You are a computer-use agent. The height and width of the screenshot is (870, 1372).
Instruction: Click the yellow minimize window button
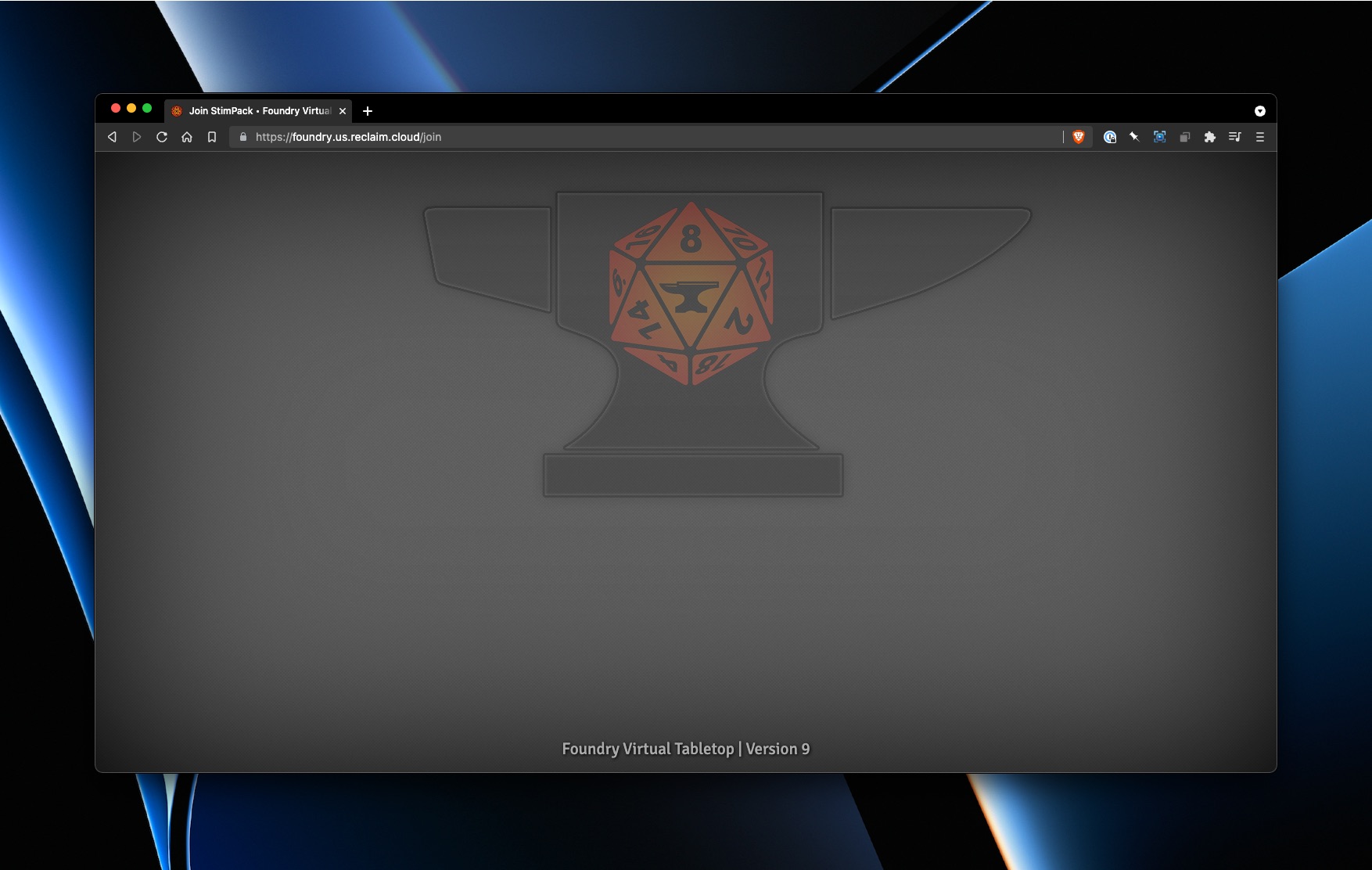coord(131,108)
